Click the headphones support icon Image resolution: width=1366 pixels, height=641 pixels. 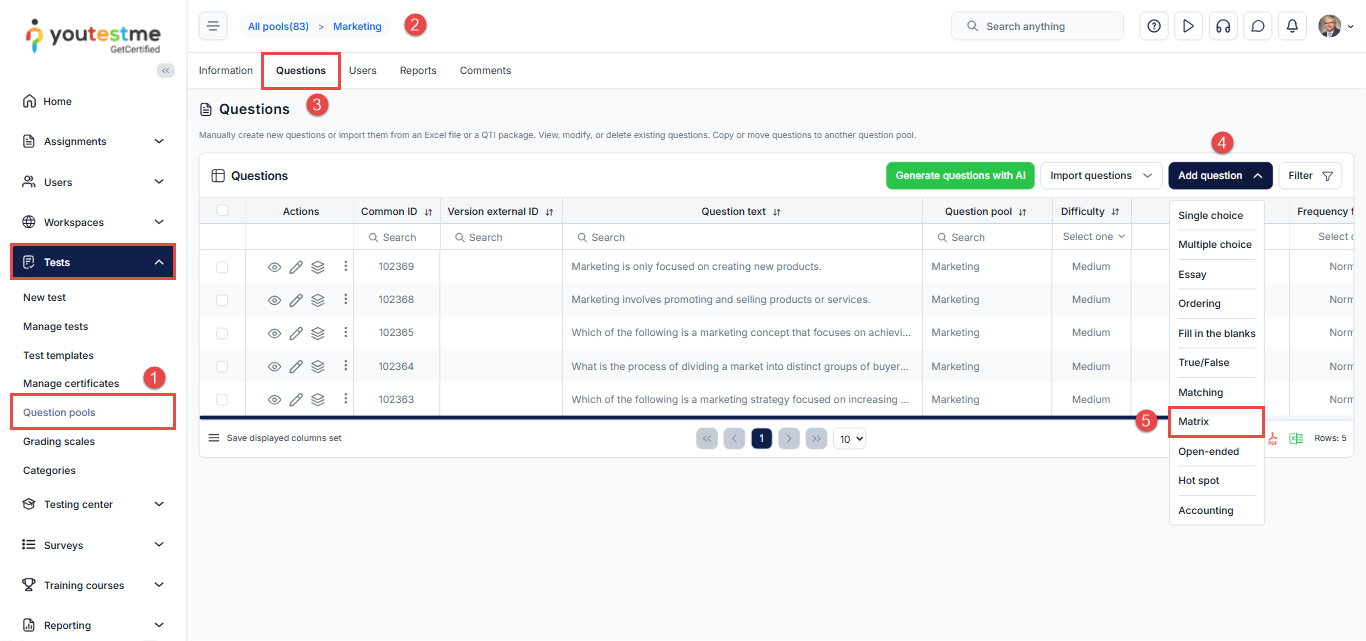tap(1222, 27)
